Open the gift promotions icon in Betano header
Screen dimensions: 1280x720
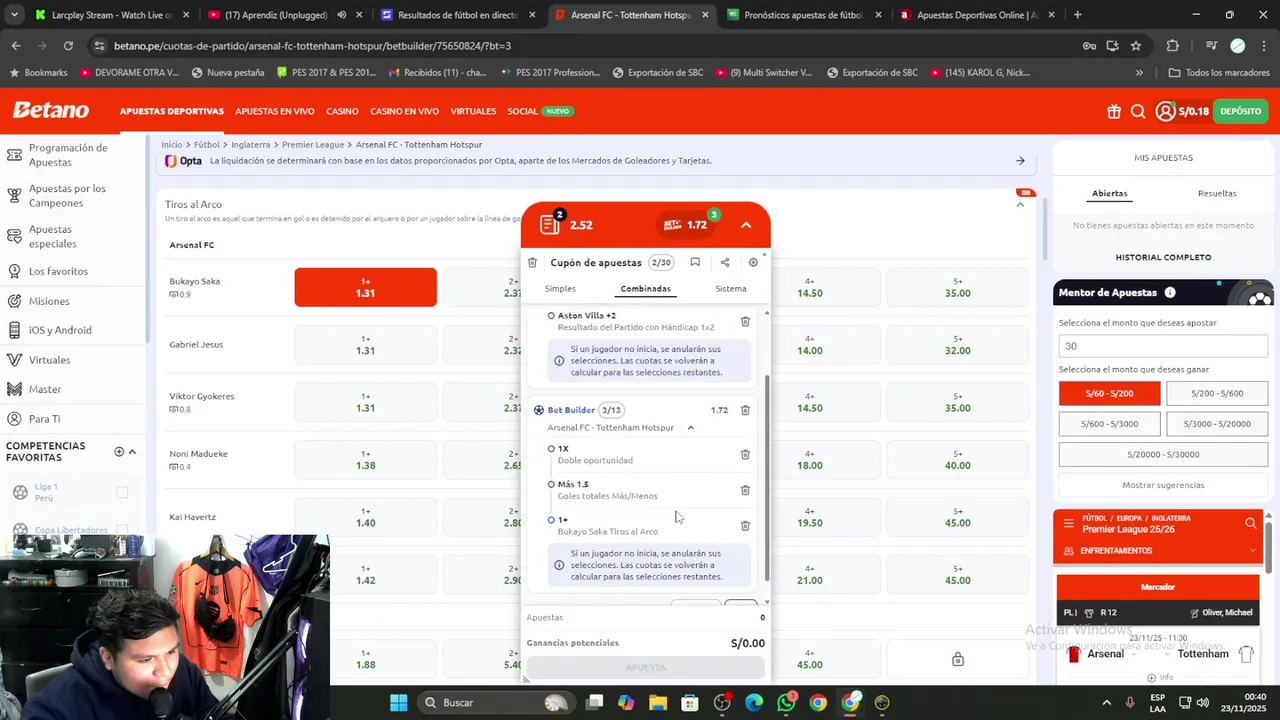(1114, 111)
